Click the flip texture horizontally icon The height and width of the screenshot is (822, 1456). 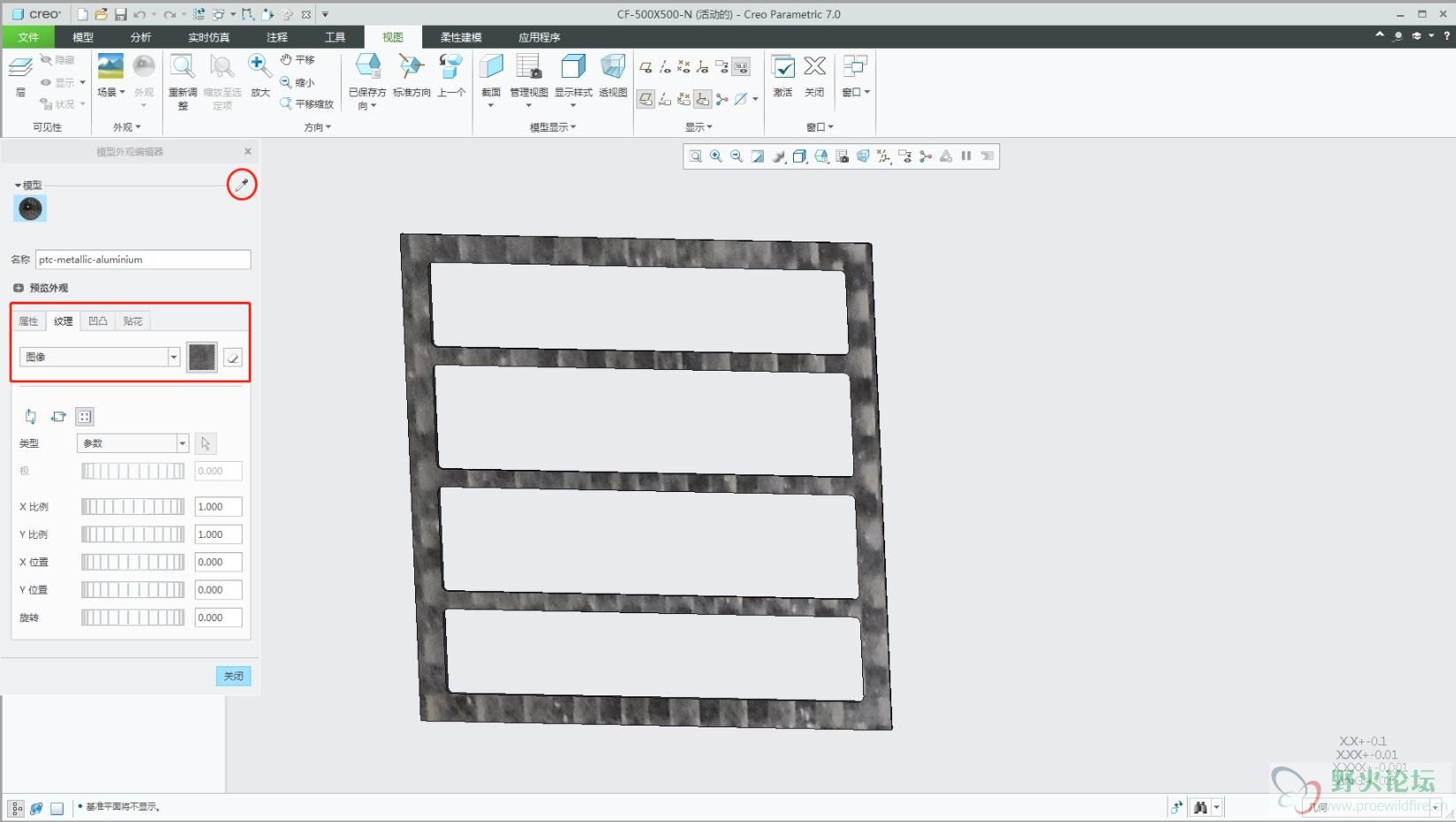[x=58, y=416]
